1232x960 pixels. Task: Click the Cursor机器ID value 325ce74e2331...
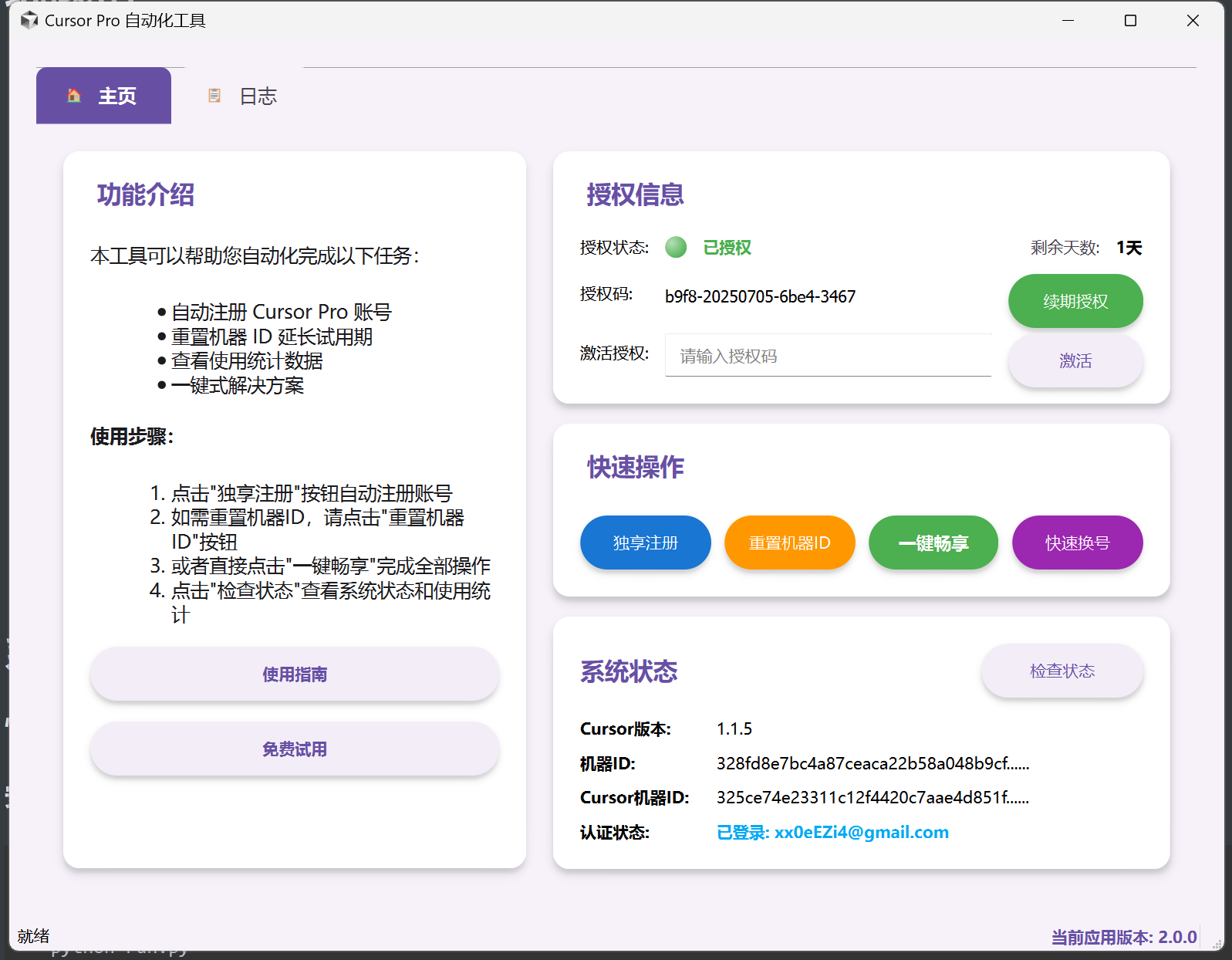click(x=873, y=797)
